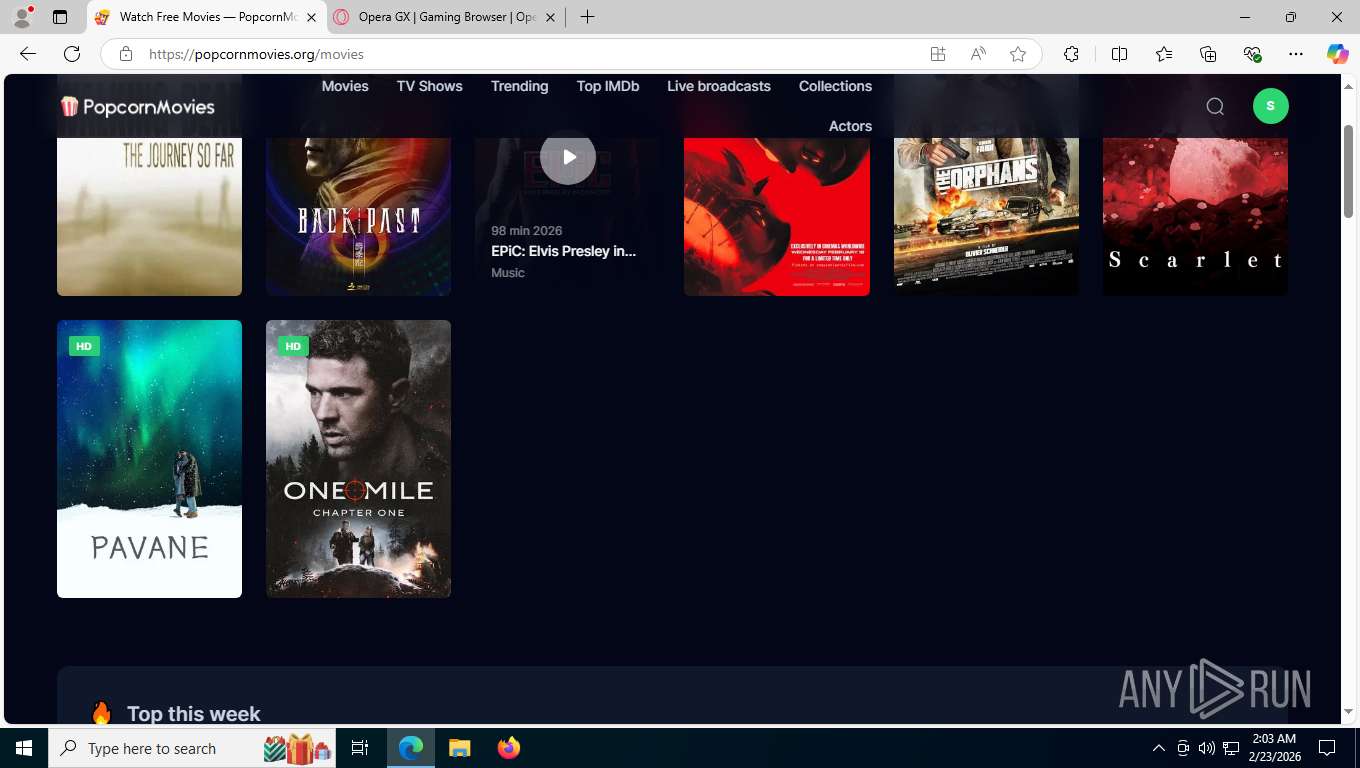Show hidden system tray icons
The height and width of the screenshot is (768, 1360).
click(1159, 748)
